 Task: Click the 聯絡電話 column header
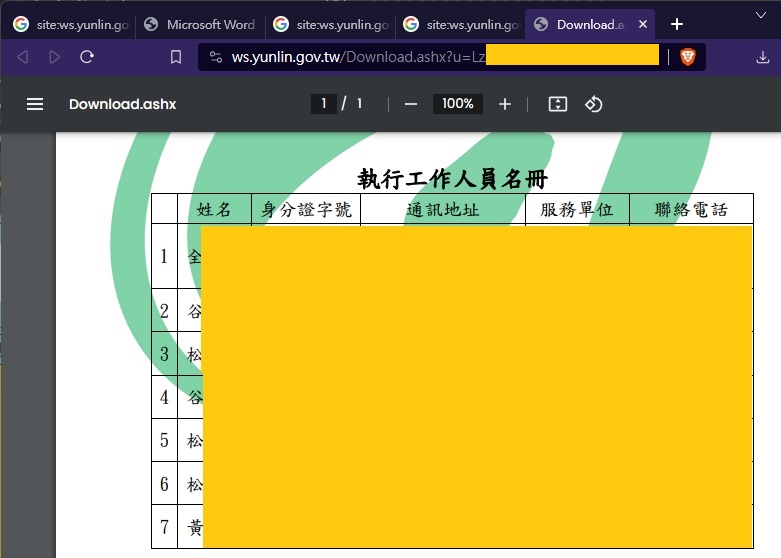pos(691,209)
